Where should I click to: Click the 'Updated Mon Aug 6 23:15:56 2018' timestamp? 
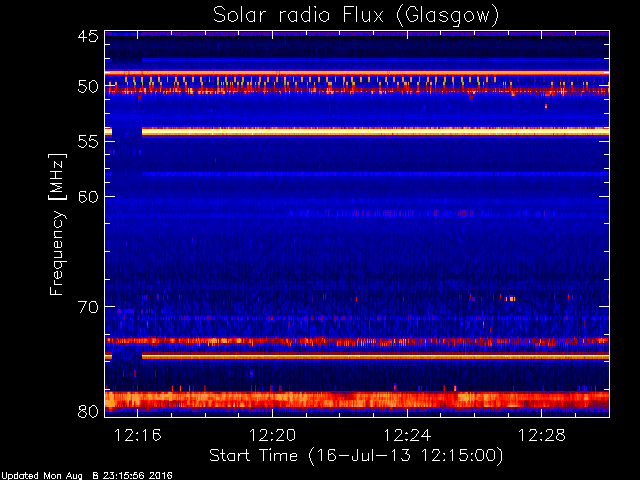click(x=87, y=476)
